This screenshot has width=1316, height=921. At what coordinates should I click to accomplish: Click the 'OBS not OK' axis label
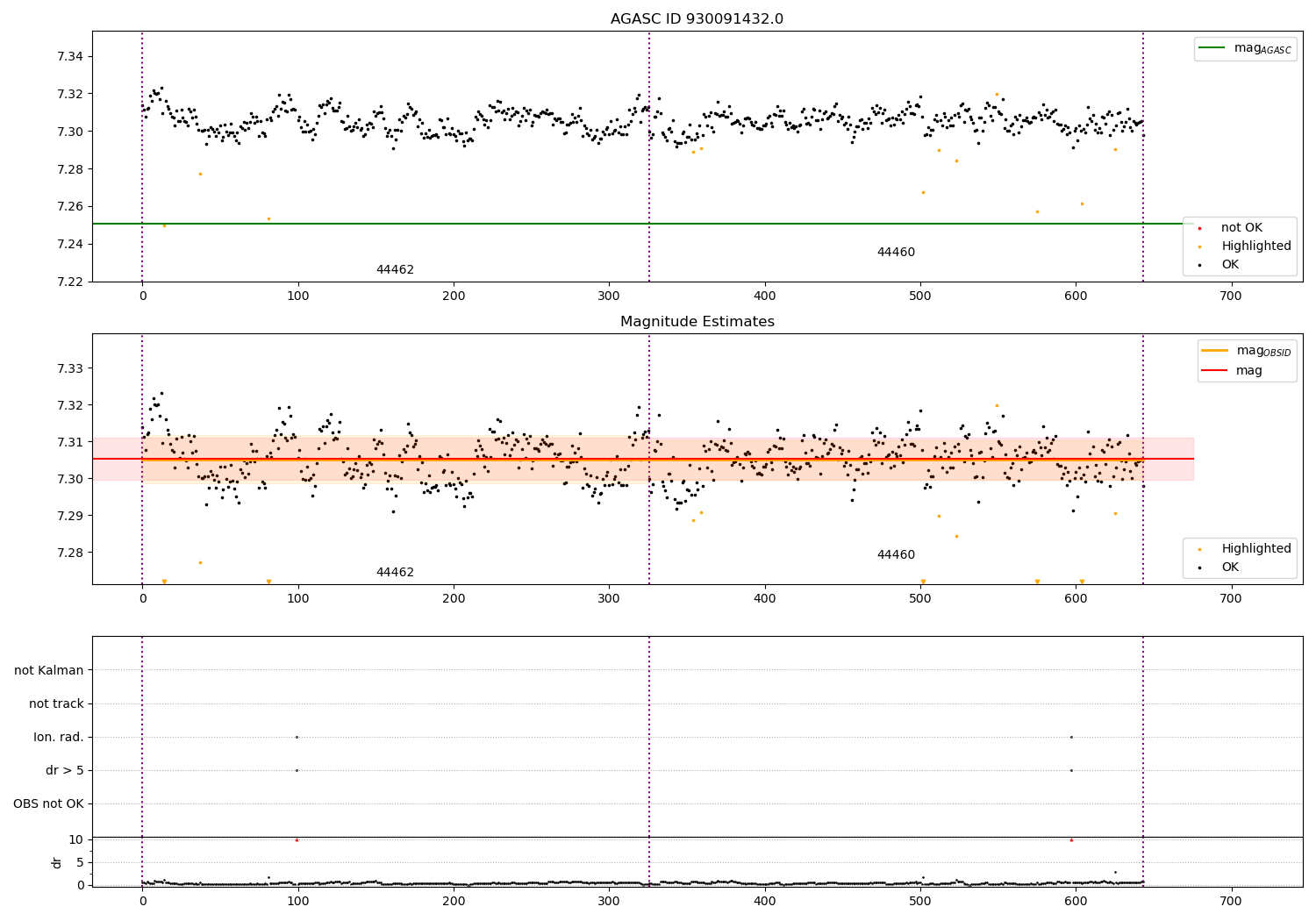48,804
